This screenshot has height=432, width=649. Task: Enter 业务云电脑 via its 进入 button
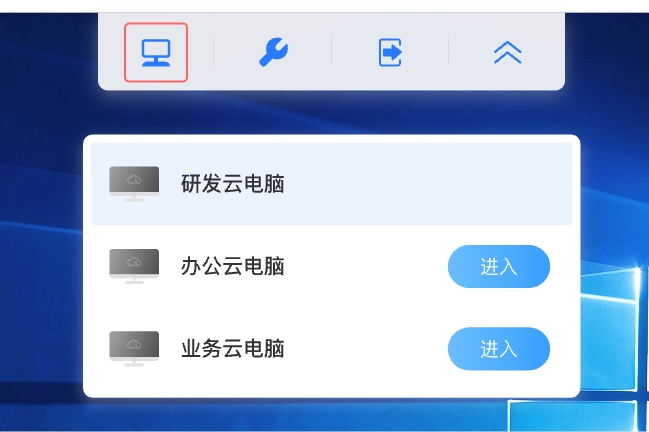point(499,349)
